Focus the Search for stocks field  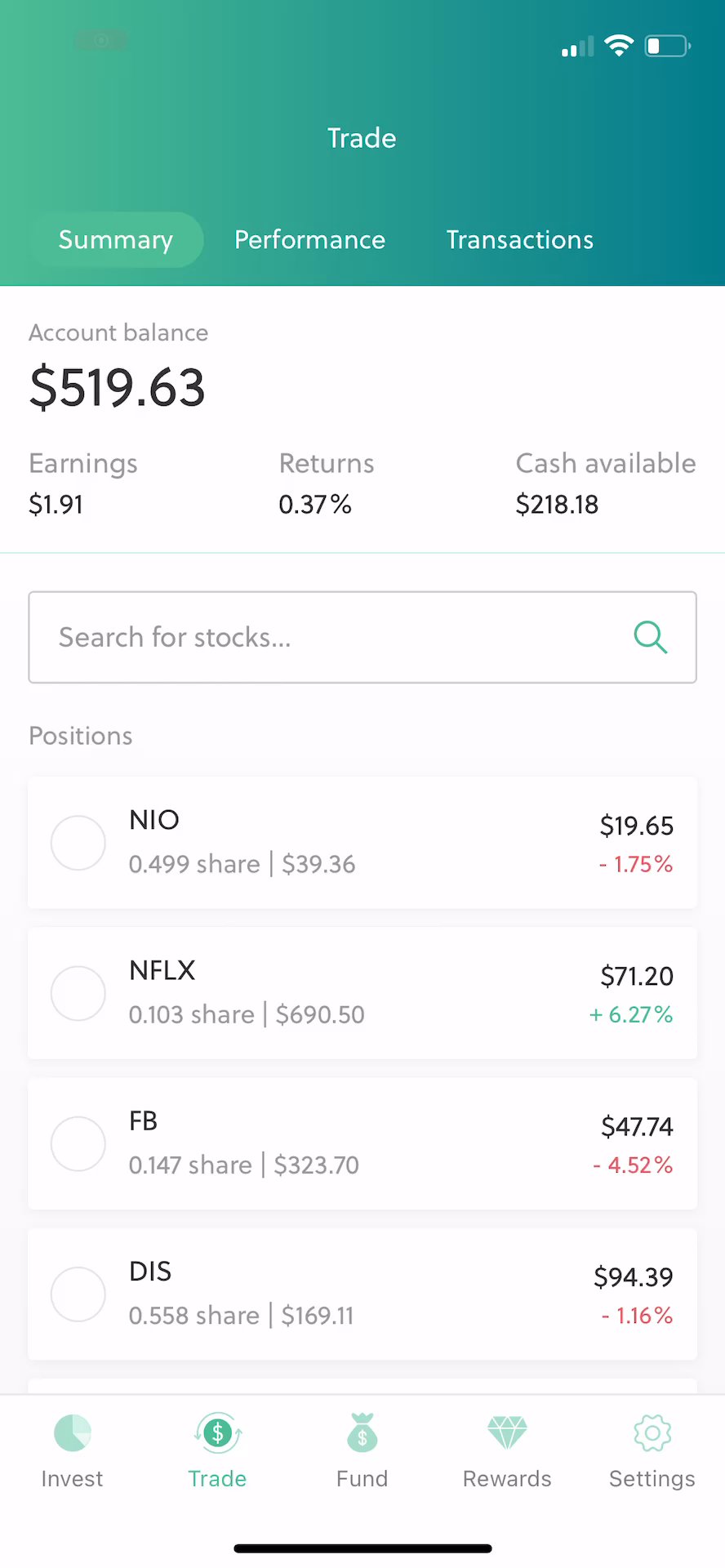[327, 637]
